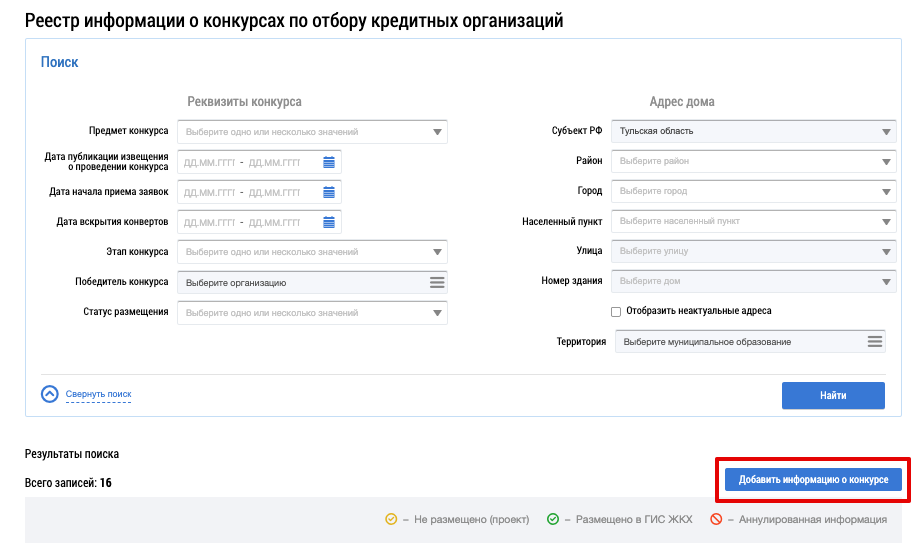Open the Субъект РФ dropdown
The image size is (916, 549).
[887, 131]
